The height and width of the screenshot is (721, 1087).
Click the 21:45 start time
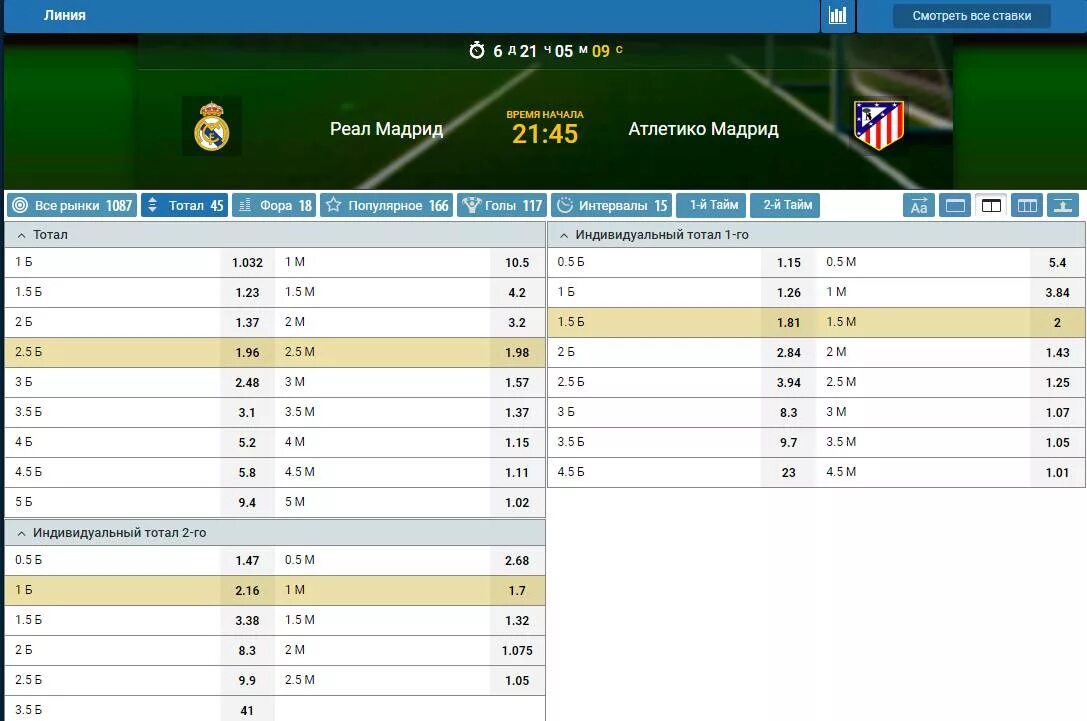click(x=545, y=134)
